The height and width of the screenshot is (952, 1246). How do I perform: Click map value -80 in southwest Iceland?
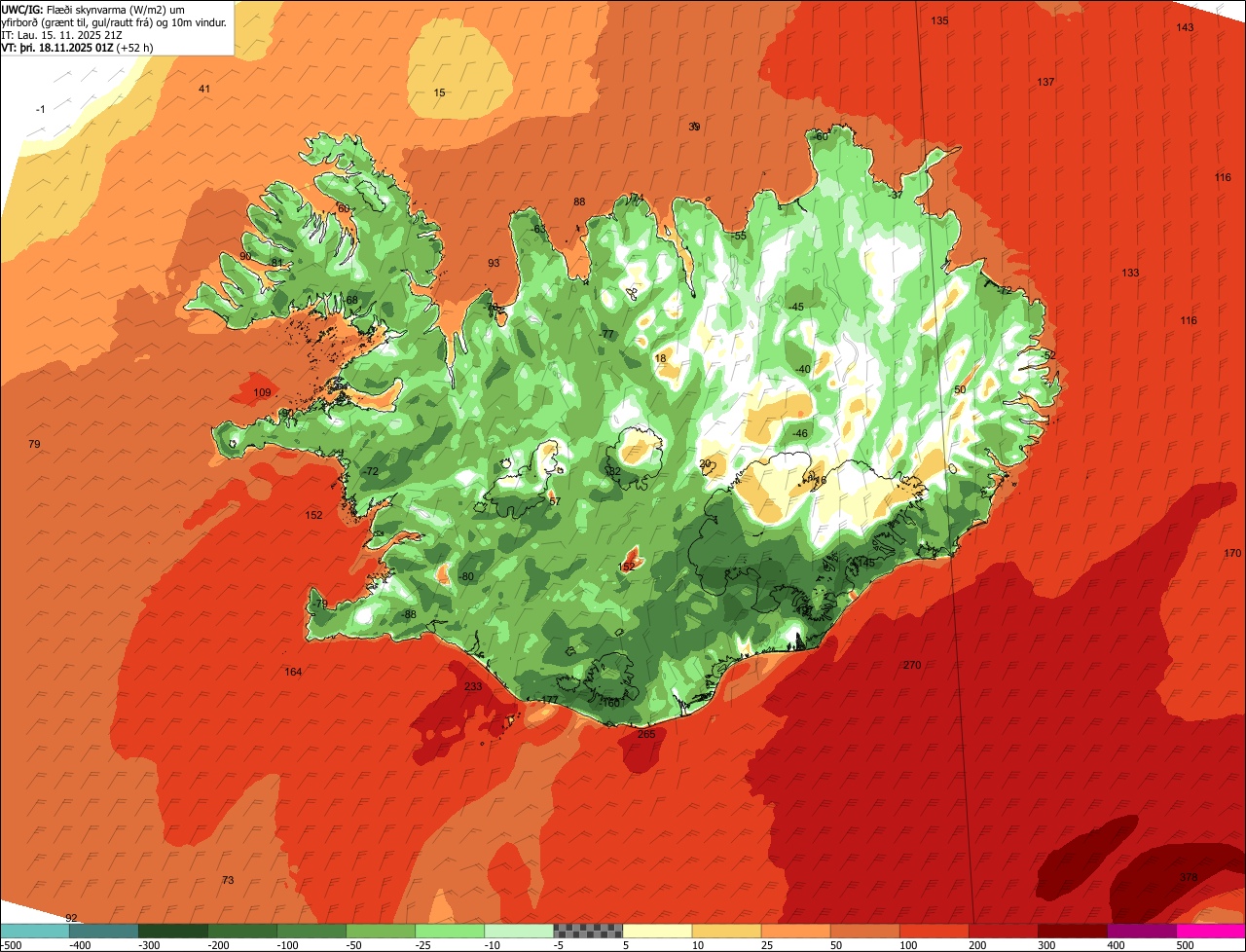pos(466,576)
